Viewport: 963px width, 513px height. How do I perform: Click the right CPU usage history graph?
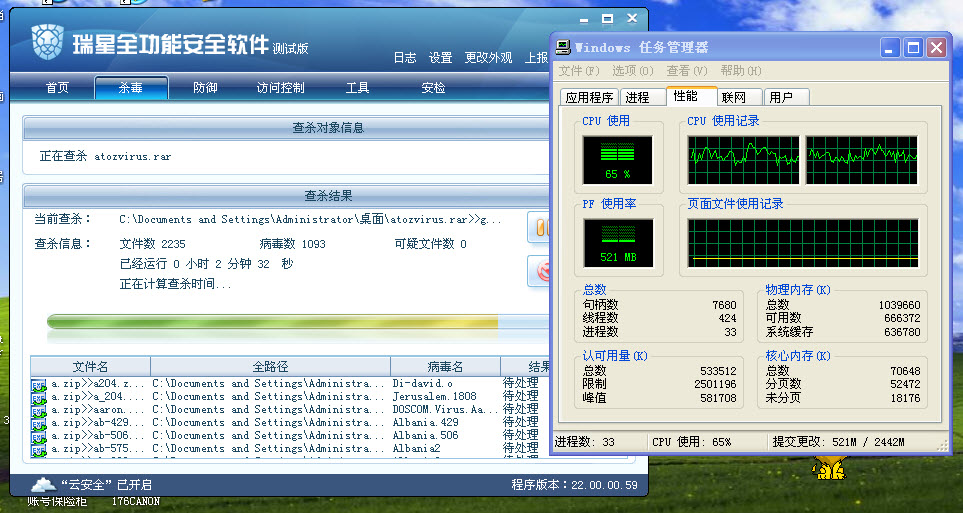[x=861, y=160]
